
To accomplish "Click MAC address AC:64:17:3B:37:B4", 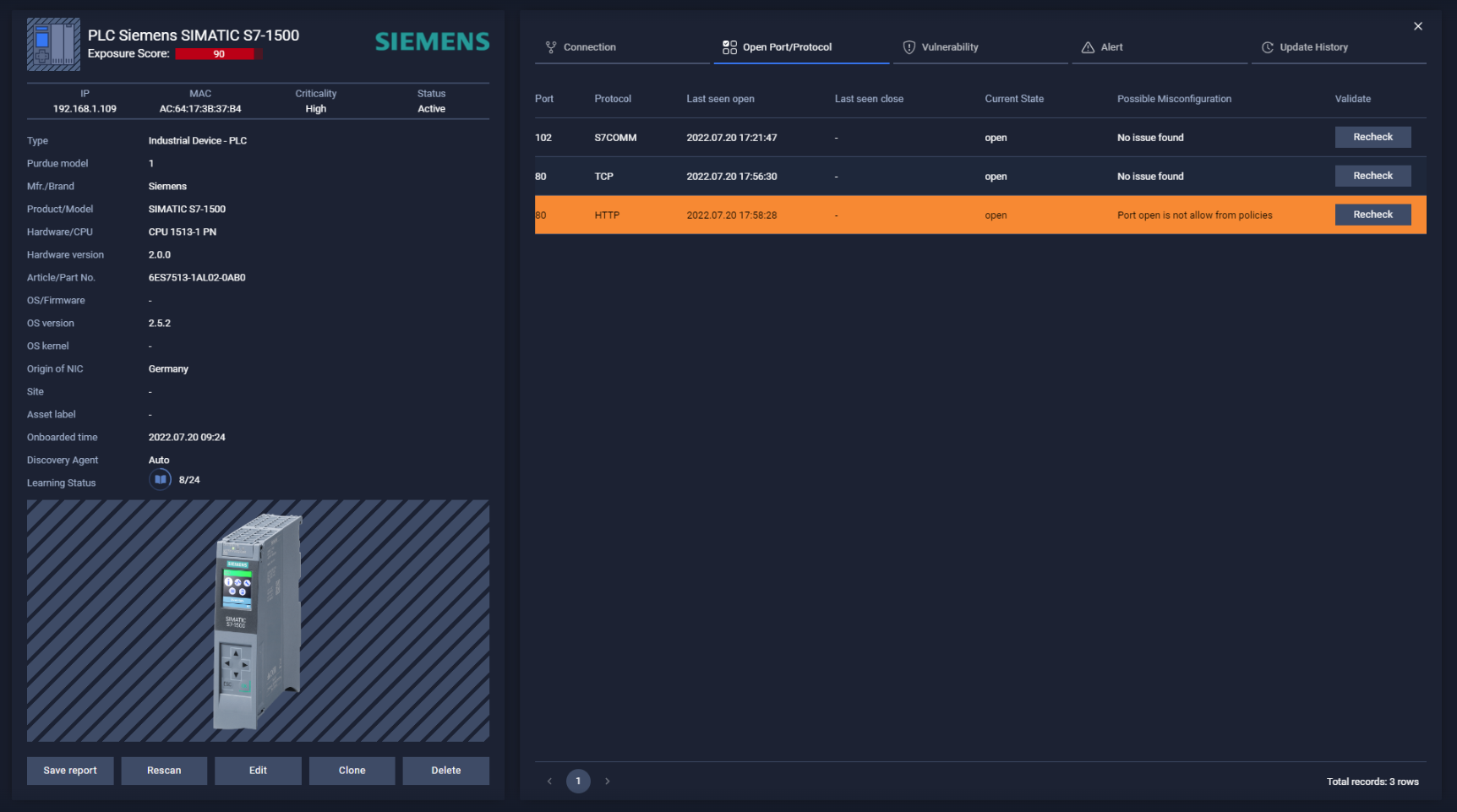I will tap(200, 109).
